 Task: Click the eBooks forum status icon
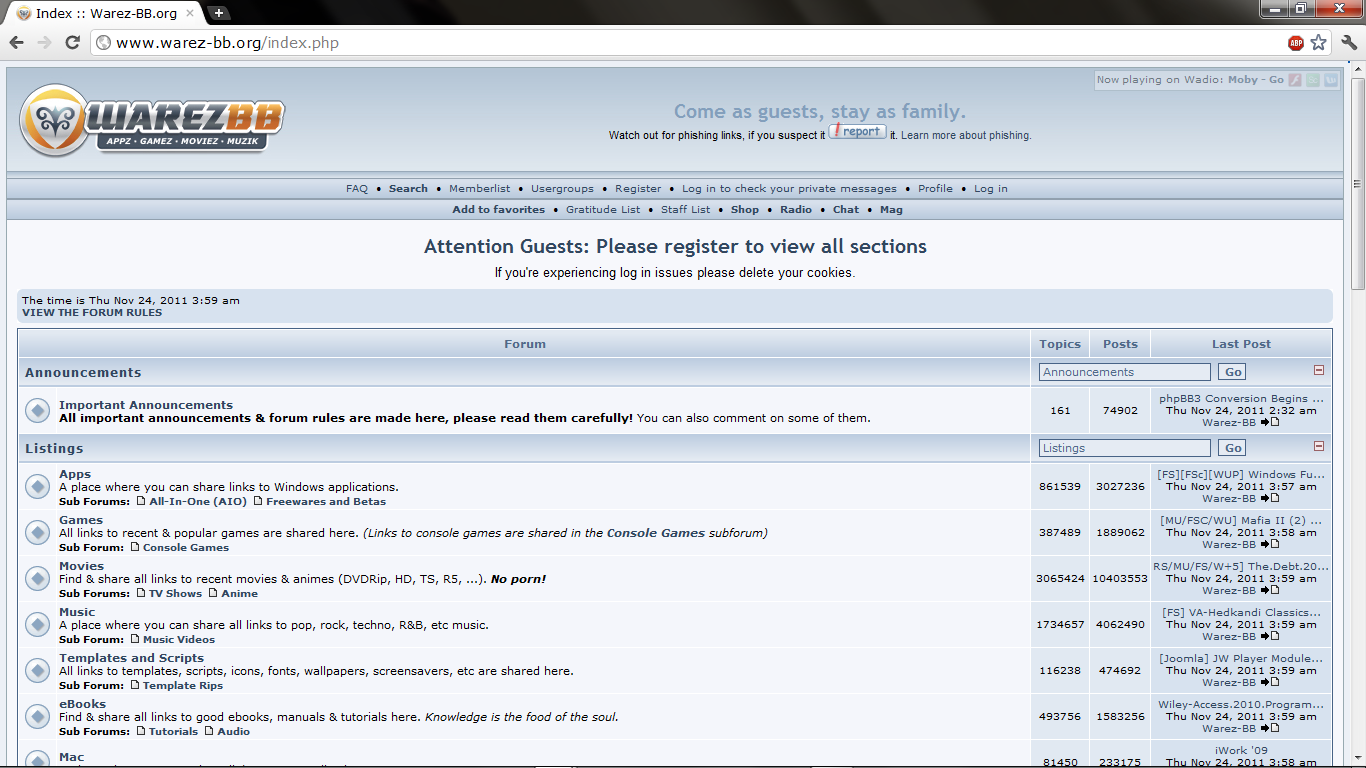pos(37,716)
